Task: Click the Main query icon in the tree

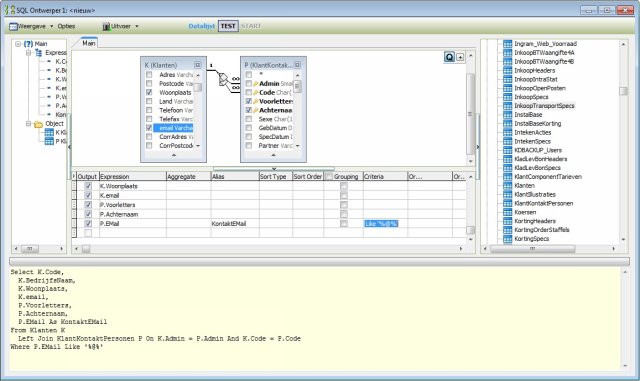Action: [x=28, y=44]
